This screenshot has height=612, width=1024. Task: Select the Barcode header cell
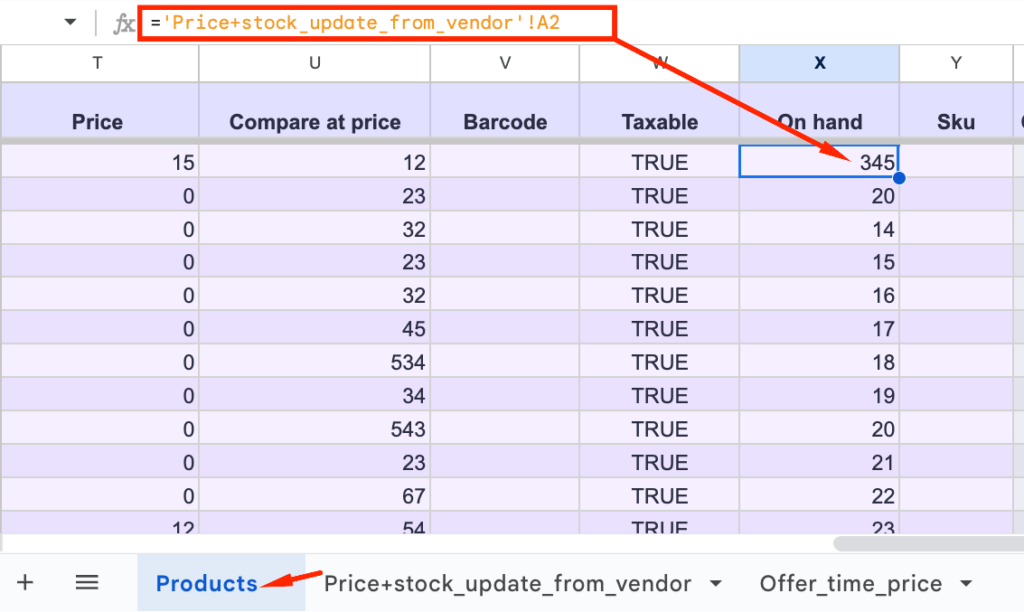505,122
